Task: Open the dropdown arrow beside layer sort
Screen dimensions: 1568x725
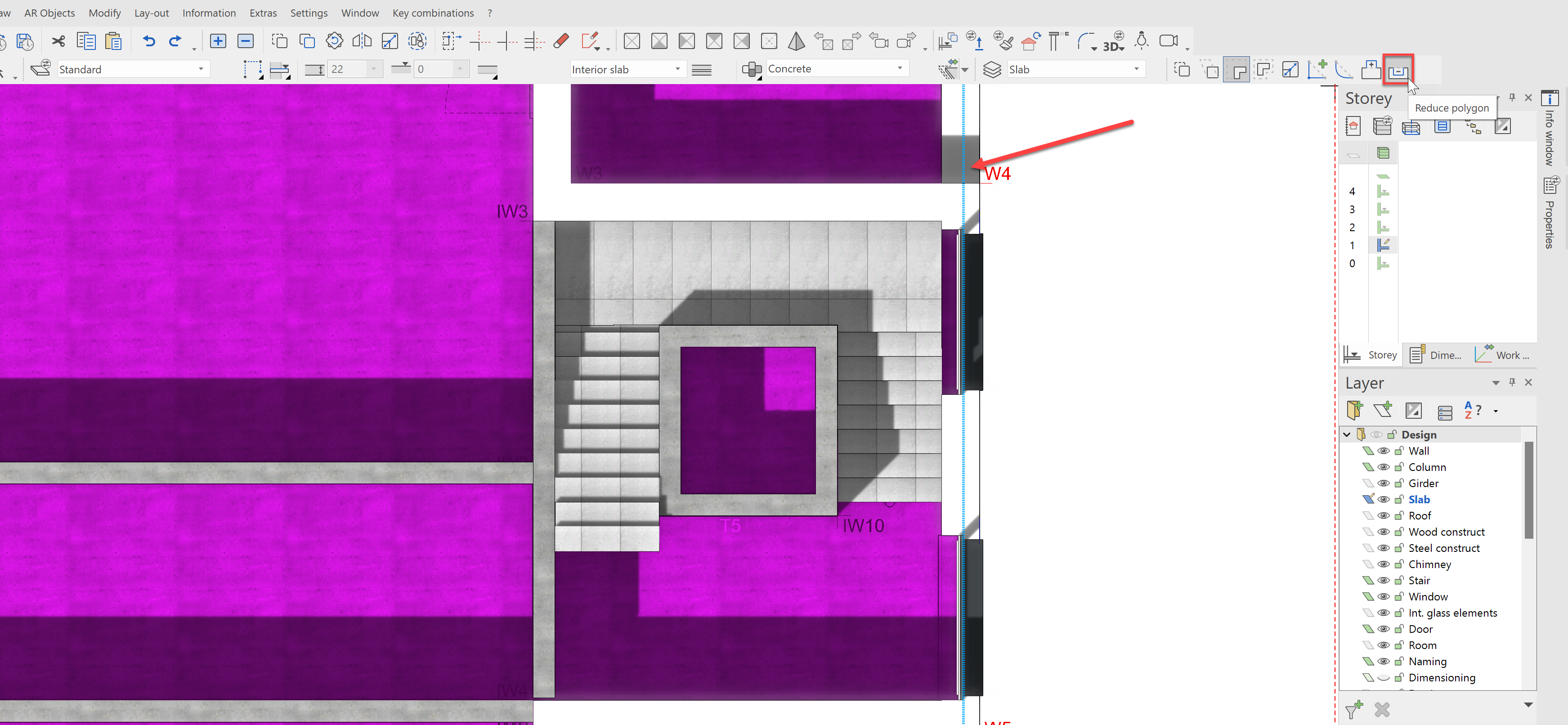Action: (1496, 411)
